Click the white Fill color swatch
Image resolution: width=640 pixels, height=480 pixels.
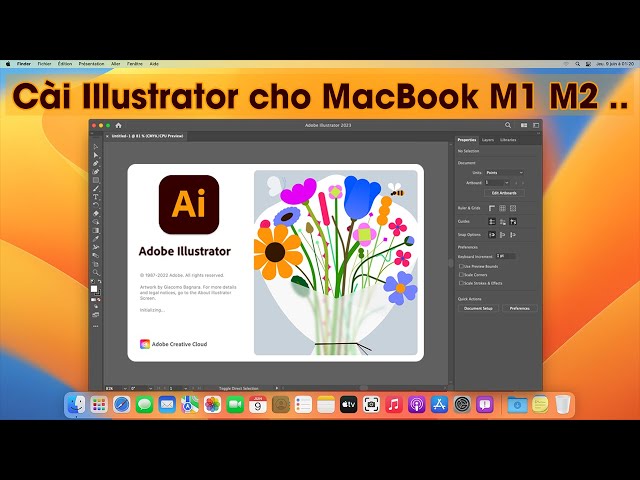pyautogui.click(x=94, y=289)
